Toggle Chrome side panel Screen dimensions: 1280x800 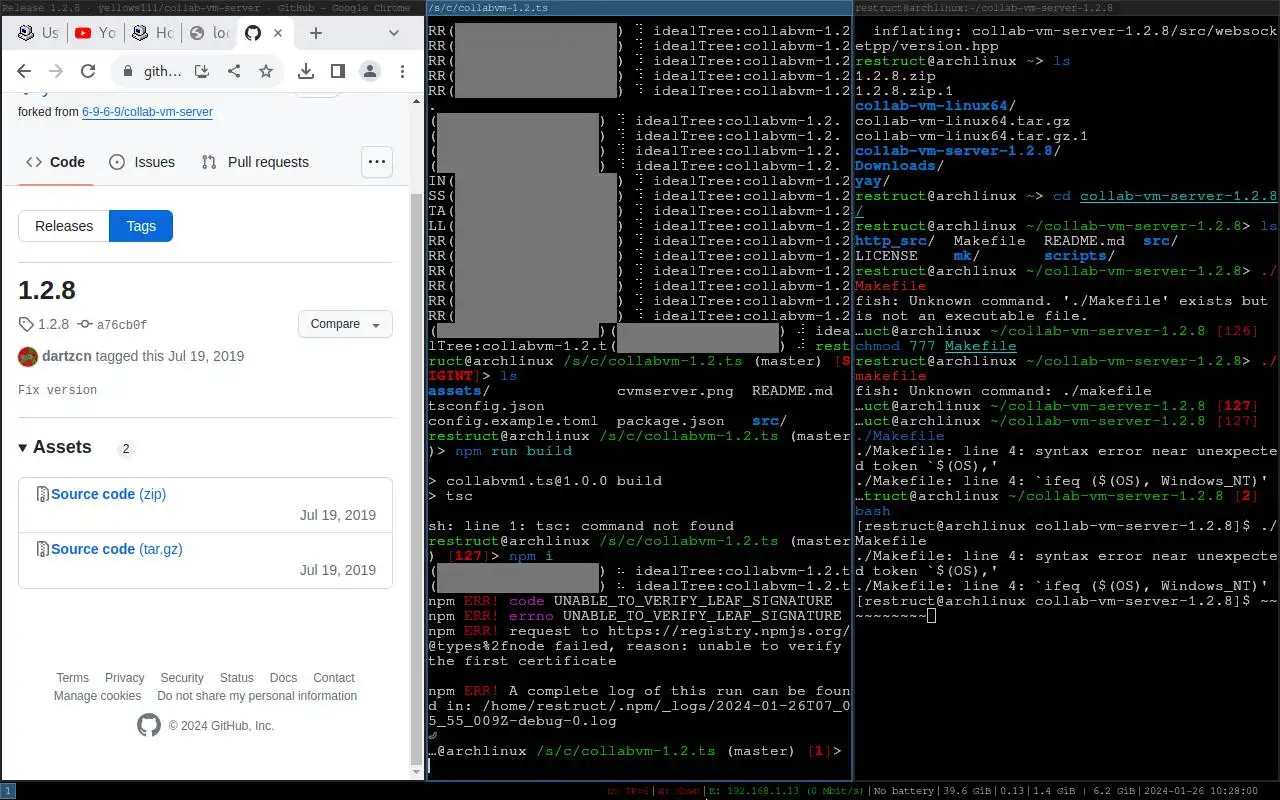[x=338, y=71]
